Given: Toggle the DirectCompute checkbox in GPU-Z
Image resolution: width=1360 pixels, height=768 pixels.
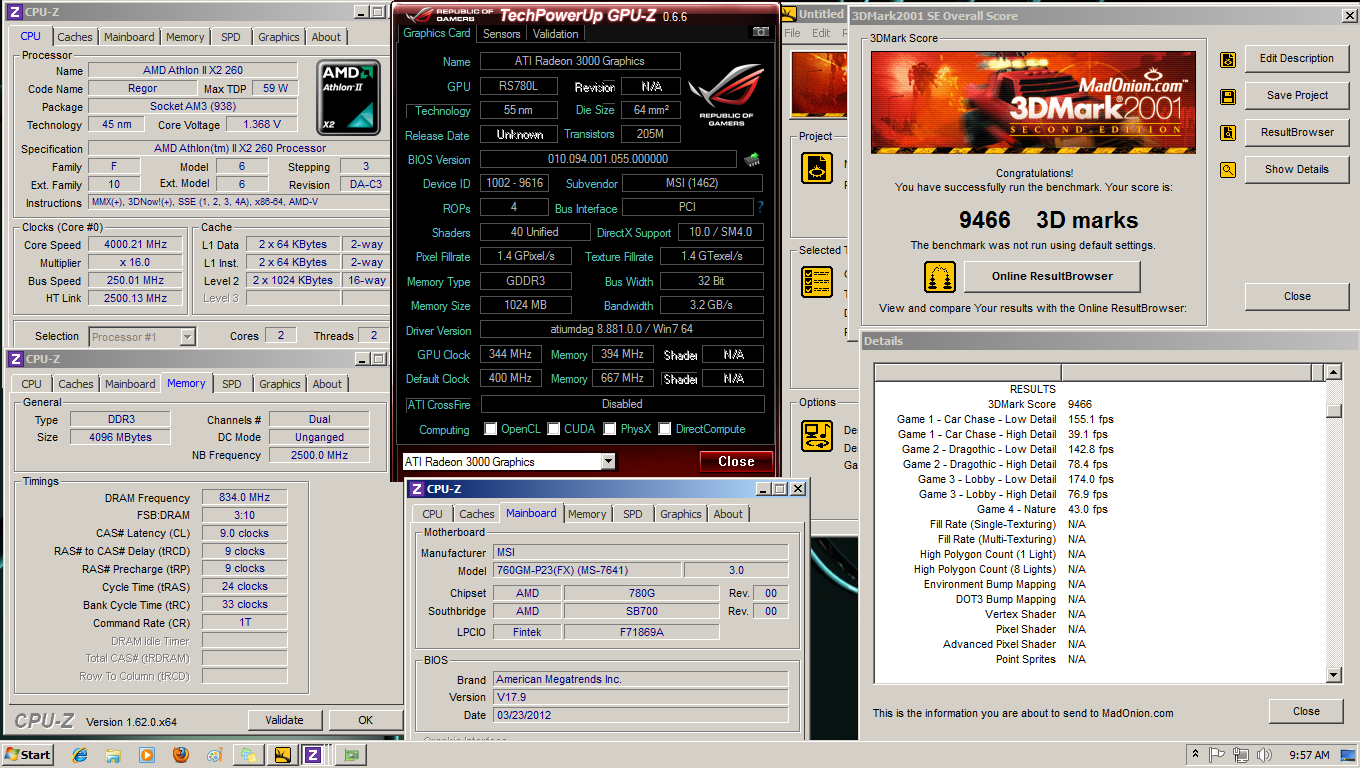Looking at the screenshot, I should pyautogui.click(x=665, y=429).
